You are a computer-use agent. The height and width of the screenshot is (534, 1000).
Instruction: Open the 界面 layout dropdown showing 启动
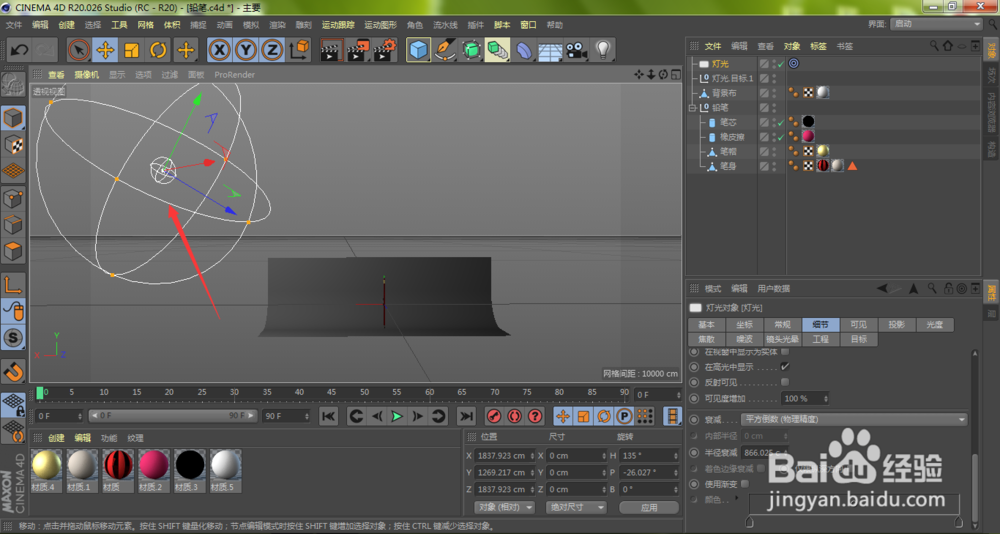pyautogui.click(x=938, y=24)
